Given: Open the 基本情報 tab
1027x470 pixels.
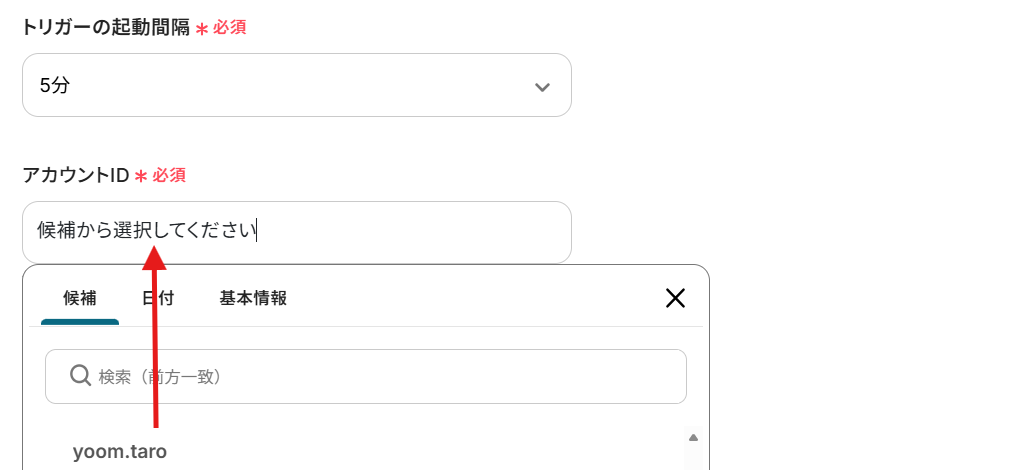Looking at the screenshot, I should (253, 298).
